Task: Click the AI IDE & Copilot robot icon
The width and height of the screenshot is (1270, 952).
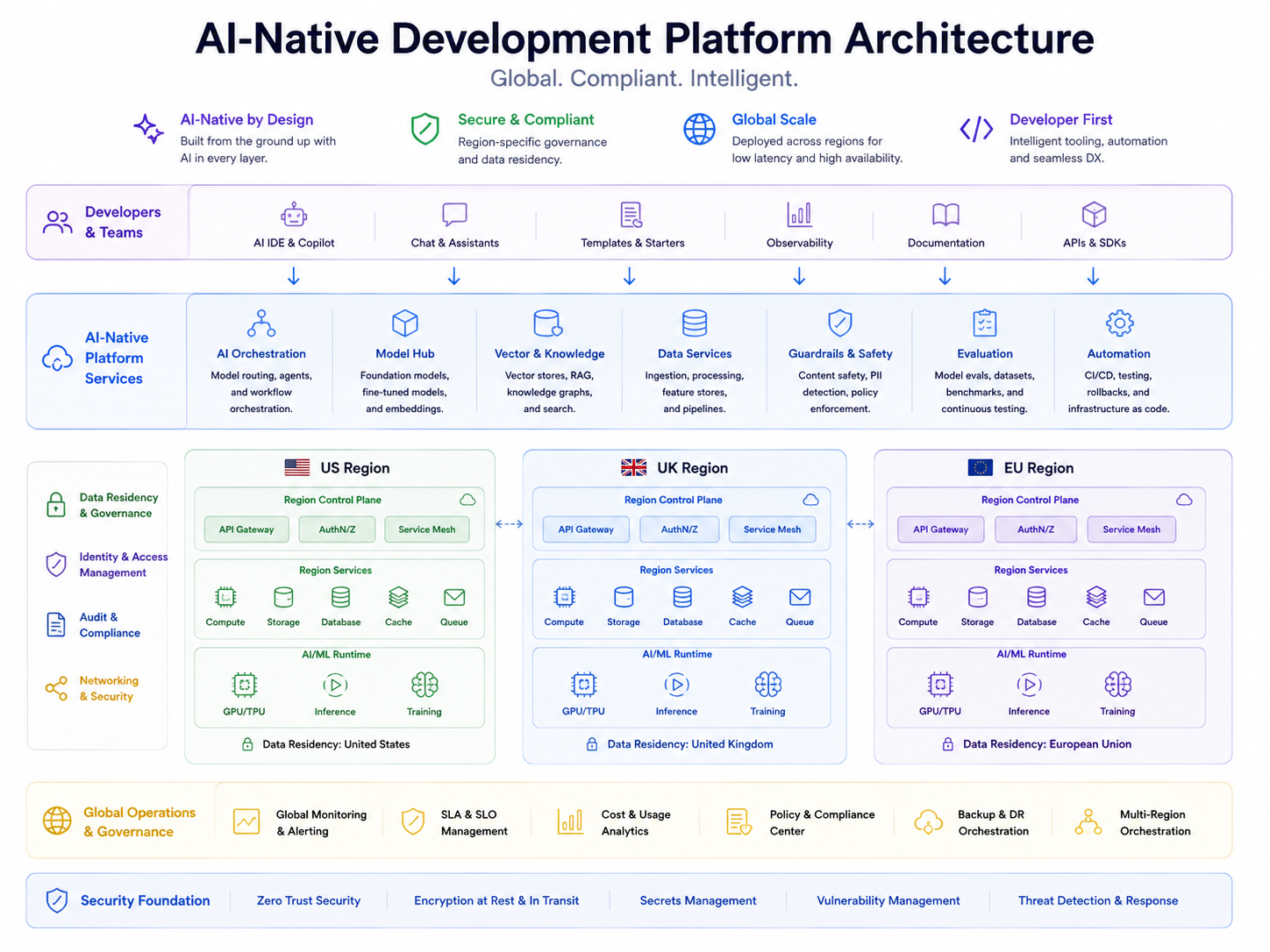Action: coord(294,215)
